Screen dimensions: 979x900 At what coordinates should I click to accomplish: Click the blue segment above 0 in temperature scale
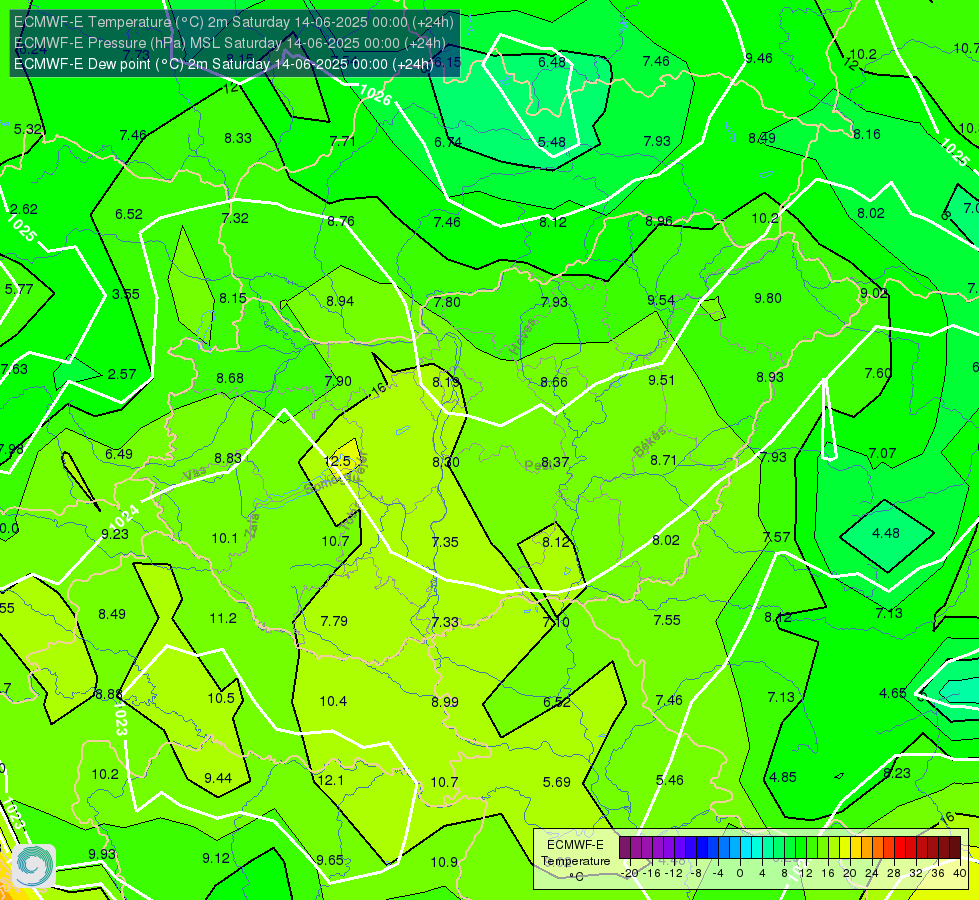[x=735, y=848]
